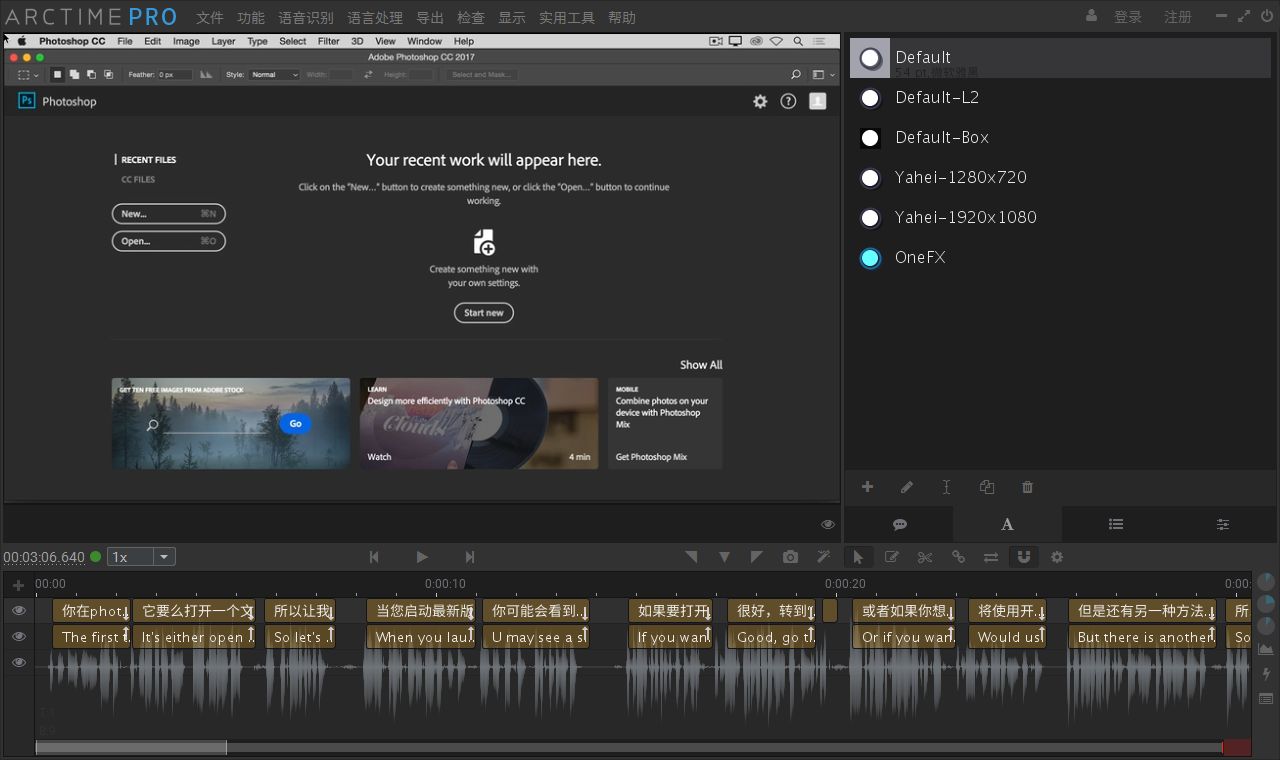Add a track with the timeline plus icon
Image resolution: width=1280 pixels, height=760 pixels.
click(x=18, y=585)
